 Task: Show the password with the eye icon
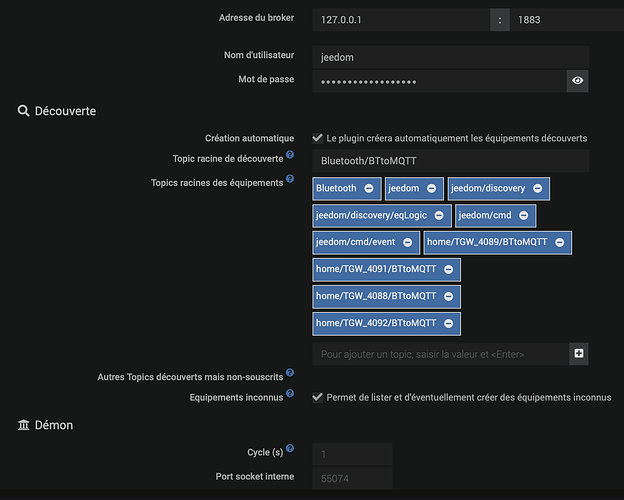click(x=578, y=81)
